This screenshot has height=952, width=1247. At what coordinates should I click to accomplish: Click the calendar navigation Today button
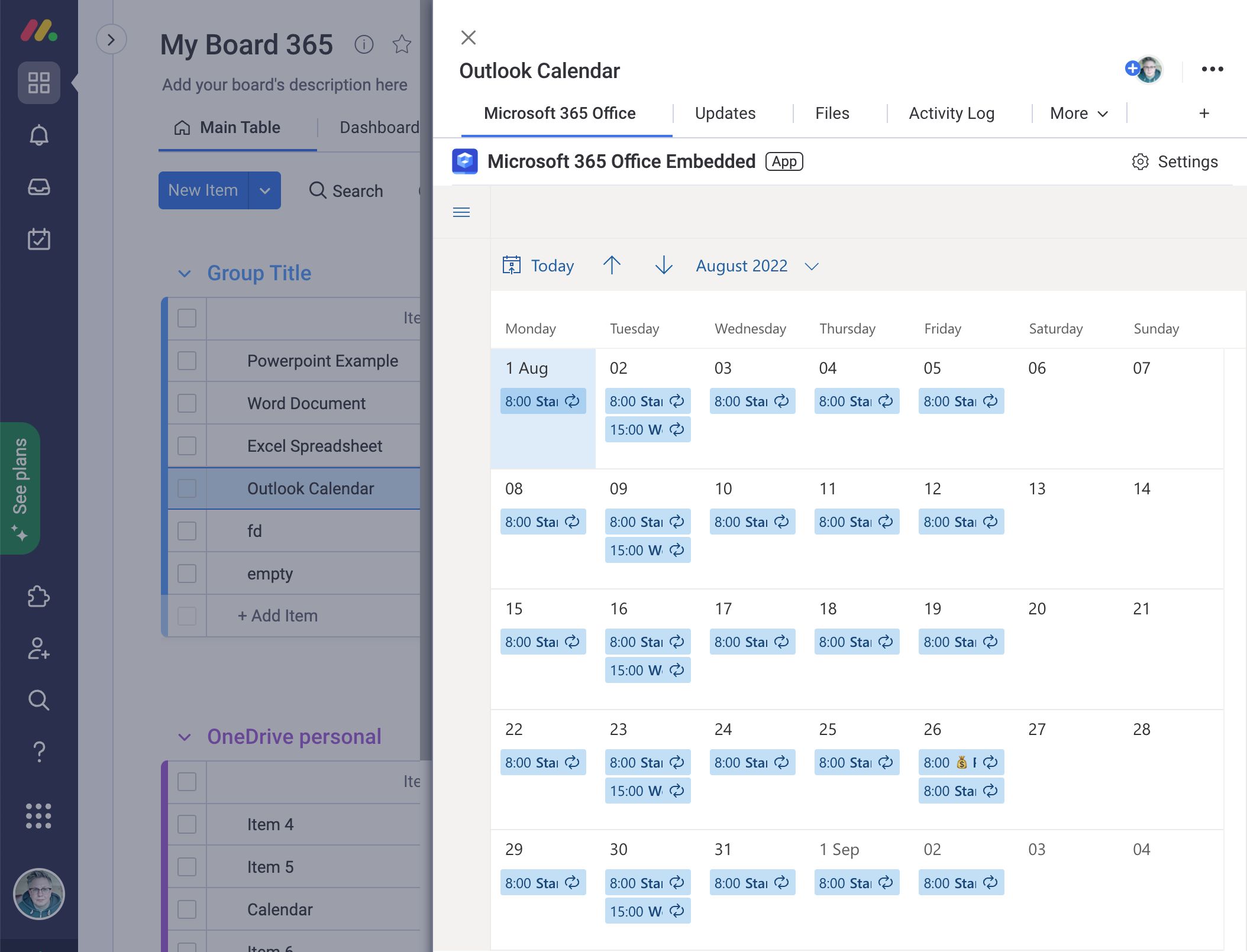(x=538, y=266)
